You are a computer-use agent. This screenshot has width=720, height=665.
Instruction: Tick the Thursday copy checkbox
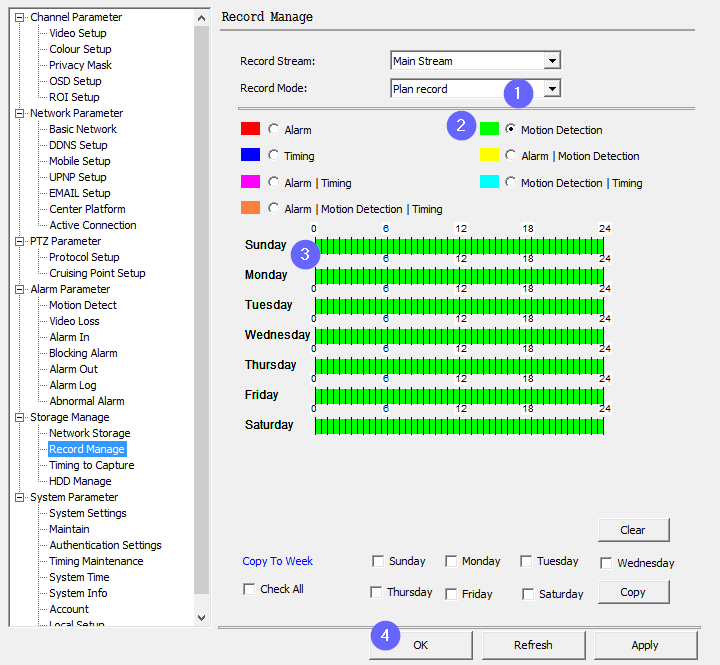coord(376,592)
